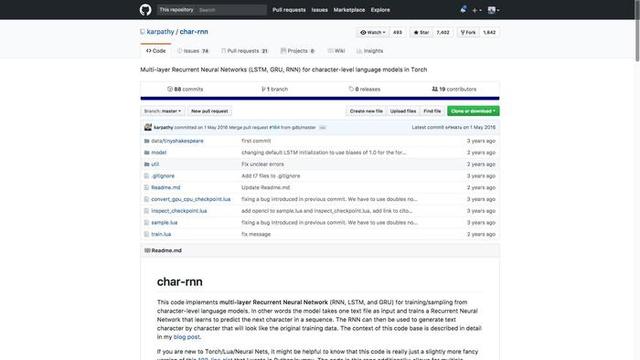Image resolution: width=640 pixels, height=360 pixels.
Task: Star the char-rnn repository
Action: point(421,32)
